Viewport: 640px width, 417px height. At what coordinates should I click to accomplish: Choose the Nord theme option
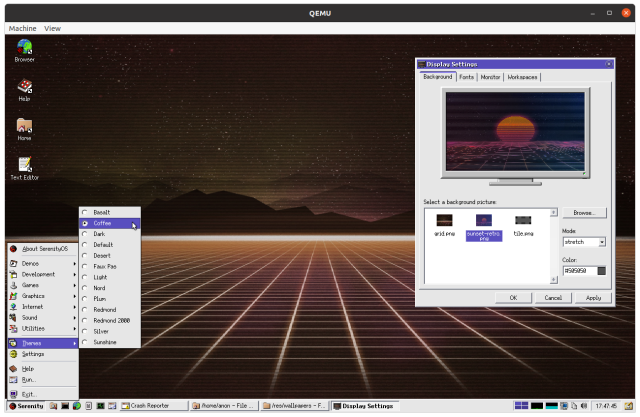(99, 288)
